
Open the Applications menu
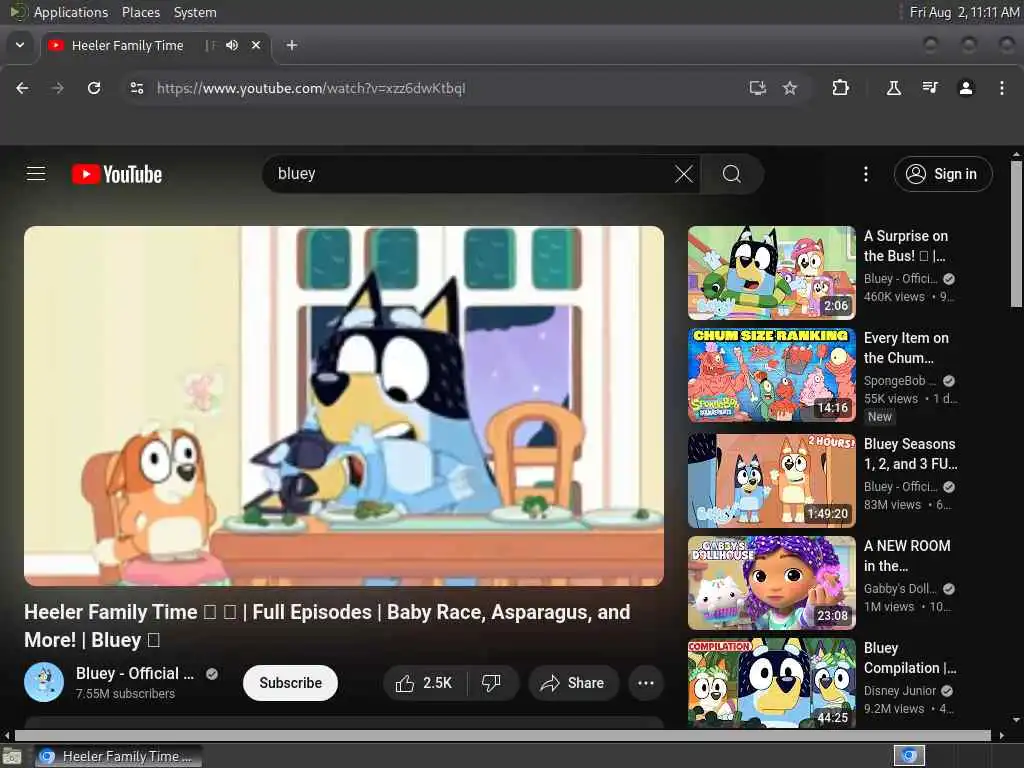[x=71, y=12]
